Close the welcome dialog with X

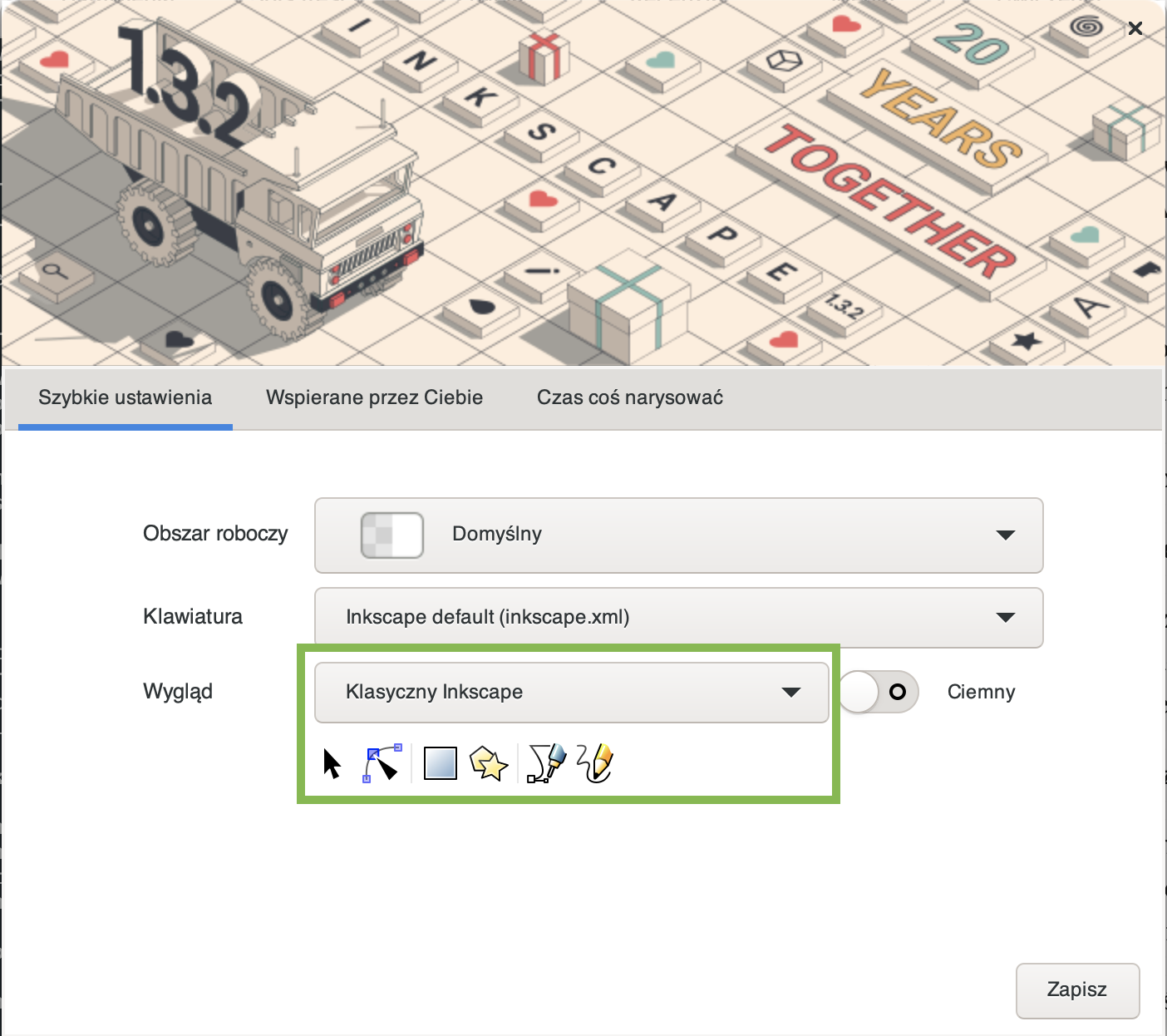1135,29
